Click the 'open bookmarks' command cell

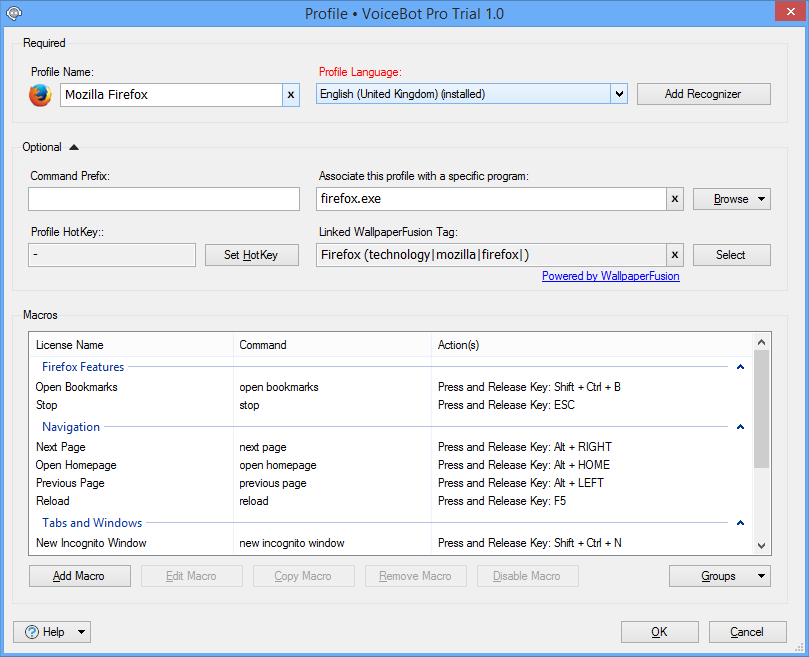pos(279,387)
